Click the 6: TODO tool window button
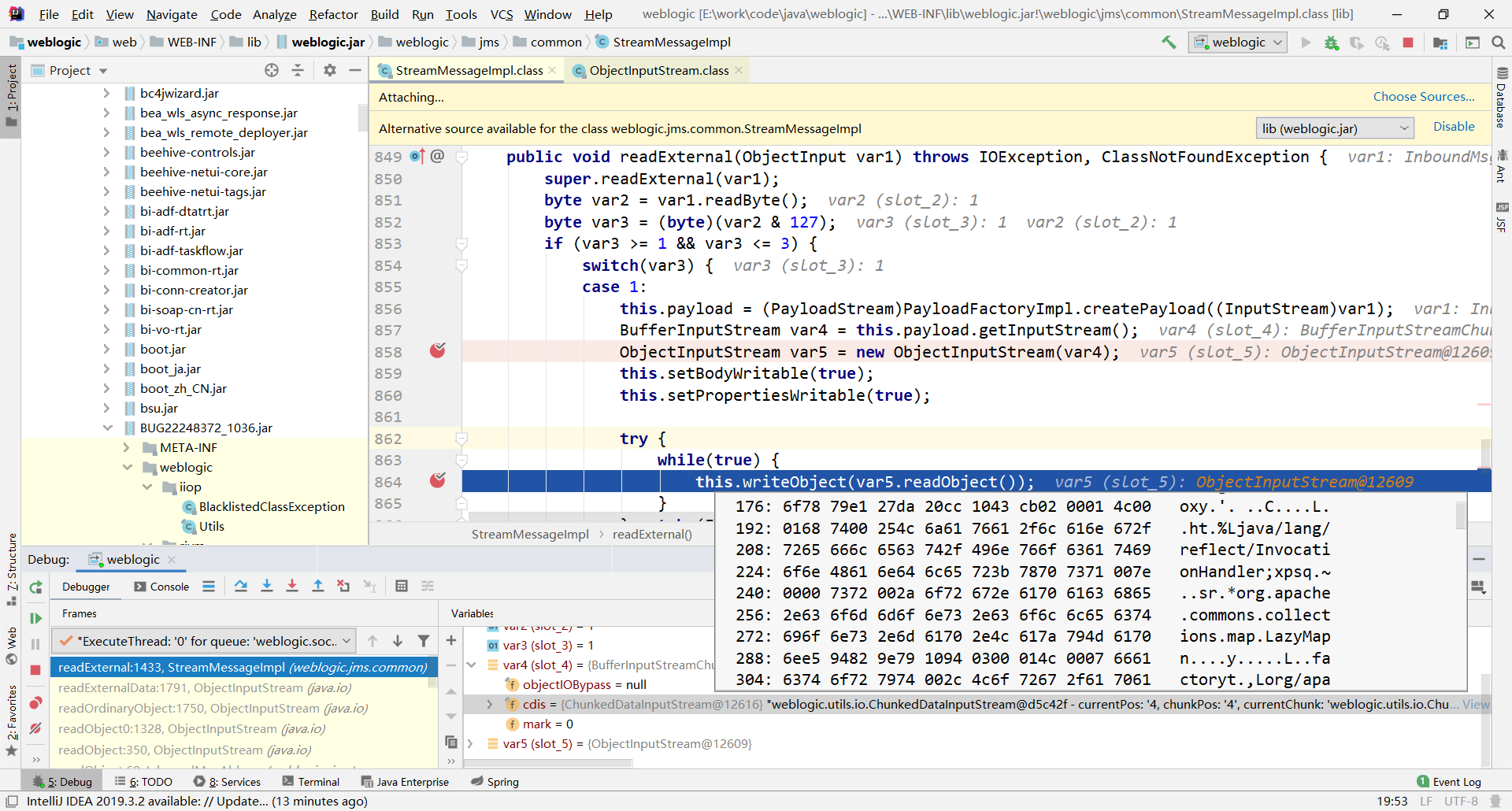 click(143, 782)
